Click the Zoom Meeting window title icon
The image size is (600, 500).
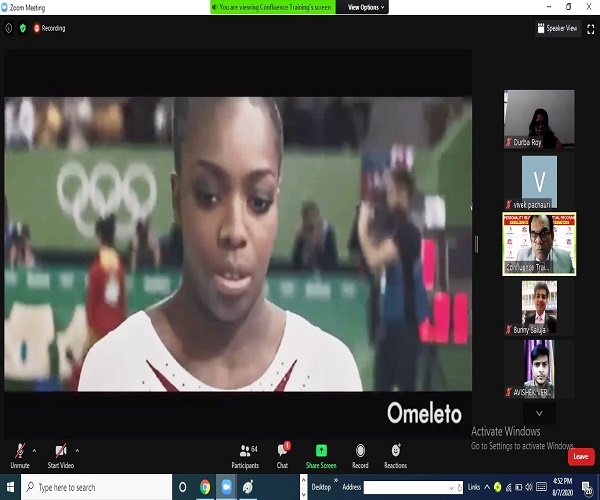point(4,7)
